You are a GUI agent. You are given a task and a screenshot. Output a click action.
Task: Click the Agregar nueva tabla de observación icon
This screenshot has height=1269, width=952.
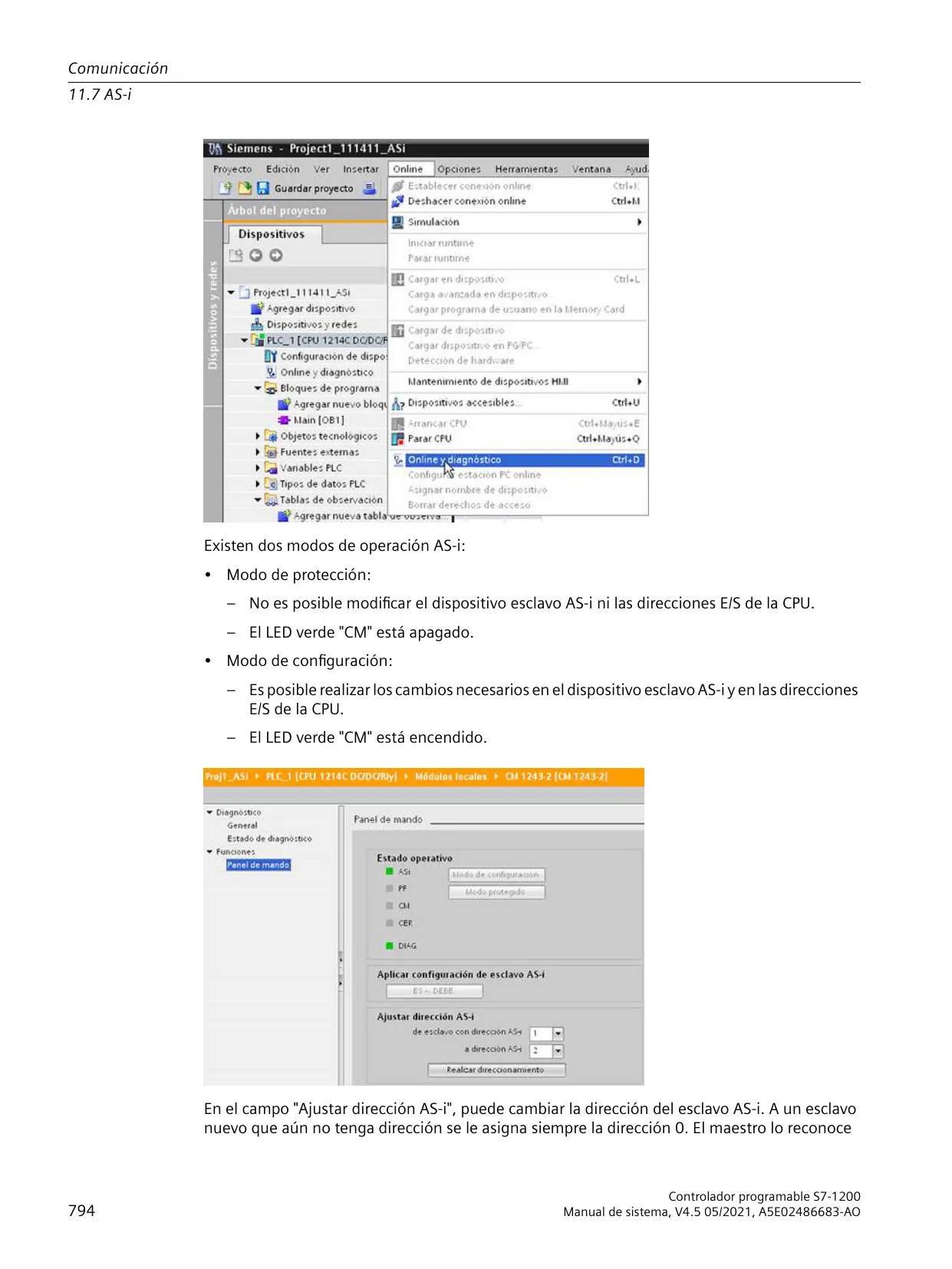pyautogui.click(x=284, y=516)
